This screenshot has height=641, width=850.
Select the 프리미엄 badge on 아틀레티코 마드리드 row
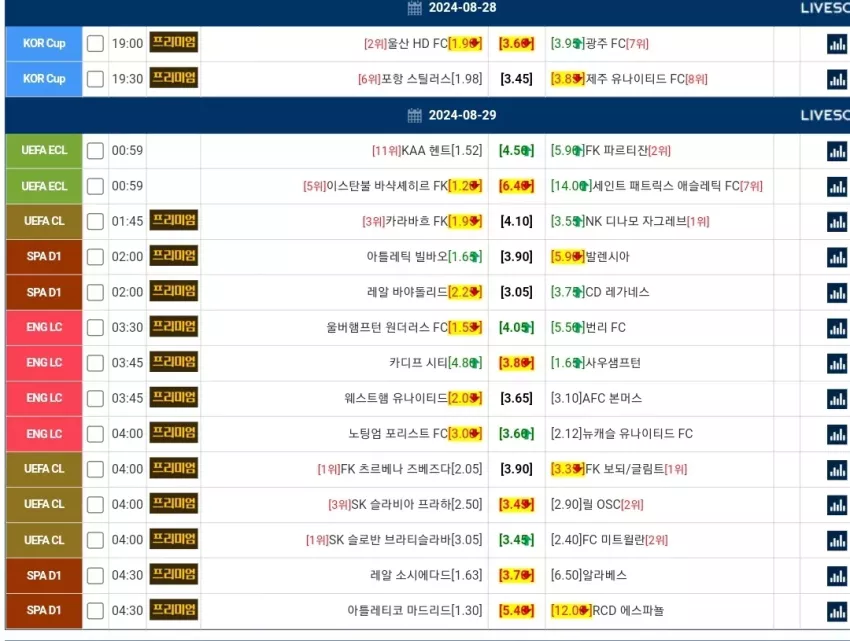[x=173, y=610]
